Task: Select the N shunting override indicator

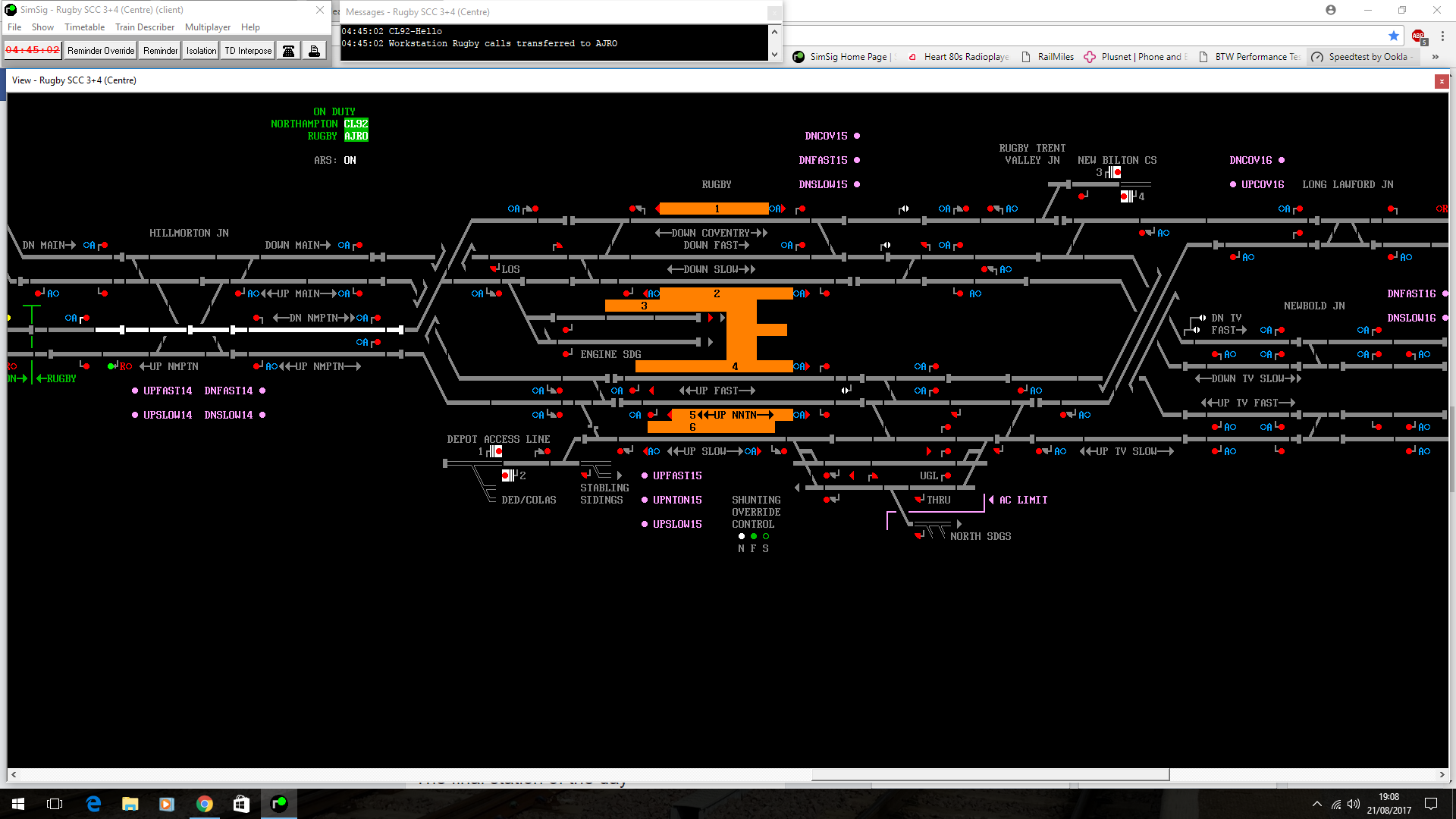Action: click(x=742, y=536)
